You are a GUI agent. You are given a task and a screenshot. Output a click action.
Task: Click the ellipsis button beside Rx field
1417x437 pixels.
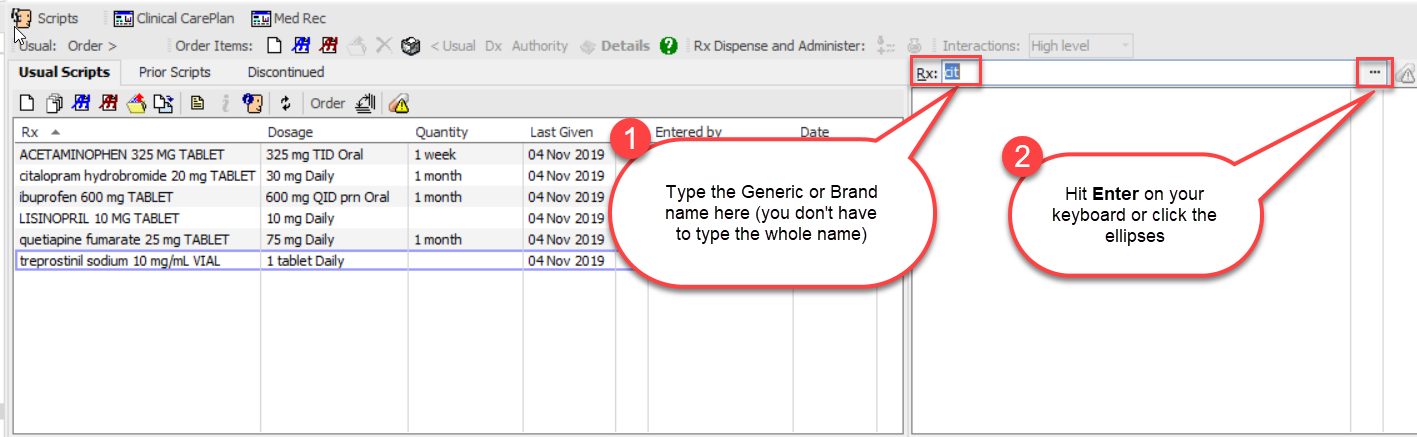coord(1375,72)
